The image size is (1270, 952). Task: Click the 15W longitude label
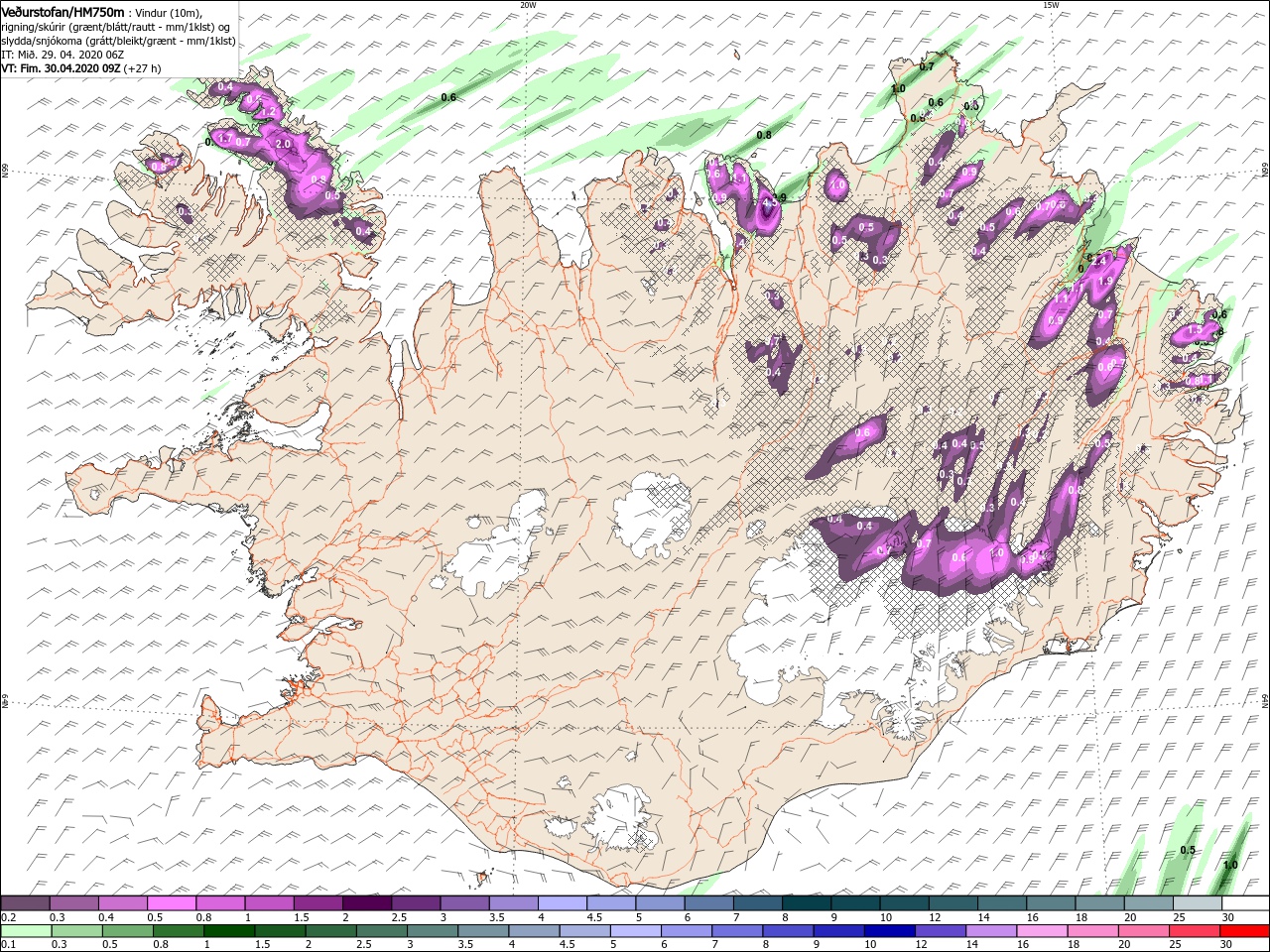1051,5
